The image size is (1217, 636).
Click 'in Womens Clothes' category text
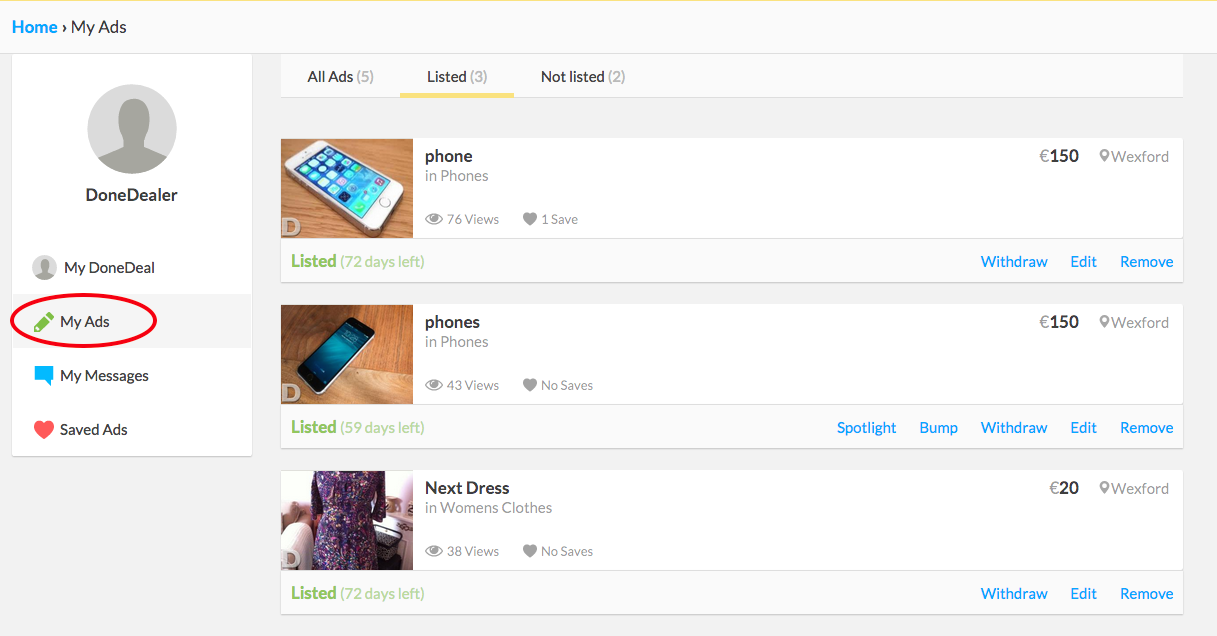click(x=488, y=508)
